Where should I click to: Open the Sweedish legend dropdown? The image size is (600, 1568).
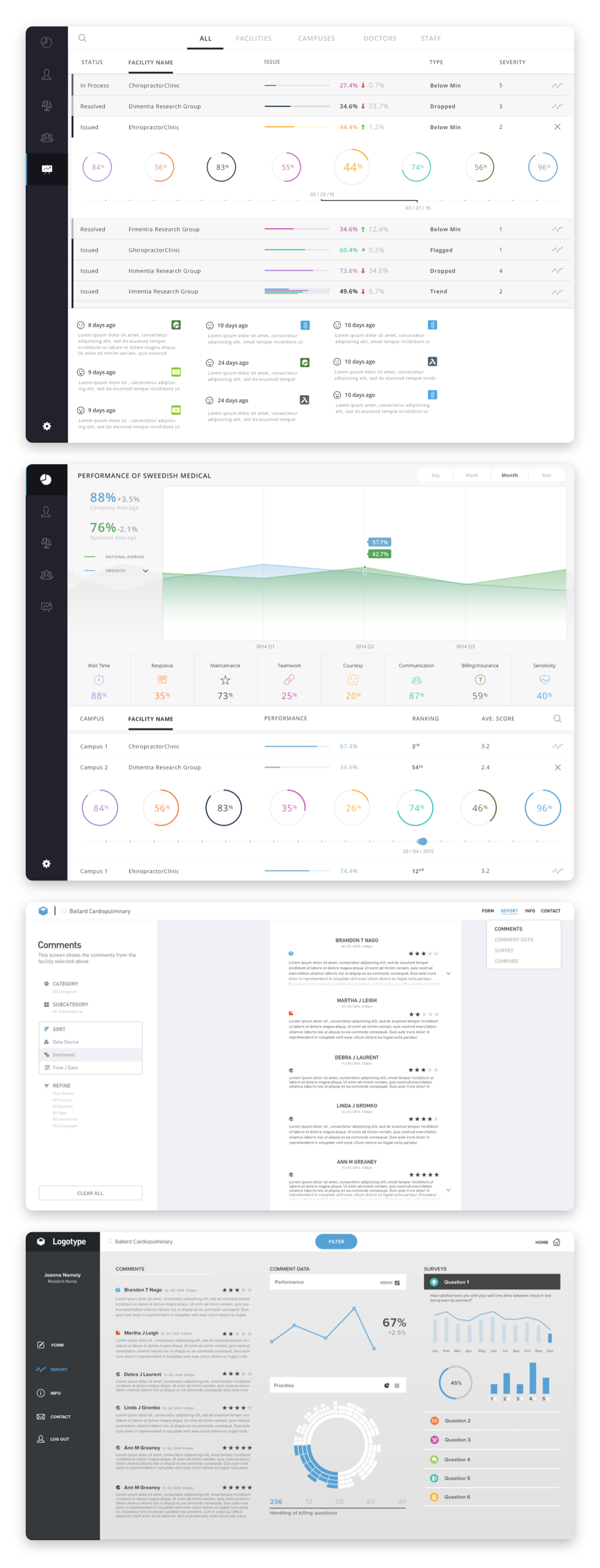(145, 571)
